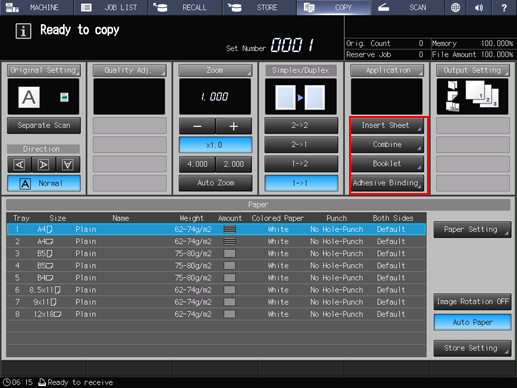The width and height of the screenshot is (517, 388).
Task: Select x1.0 zoom preset
Action: click(215, 145)
